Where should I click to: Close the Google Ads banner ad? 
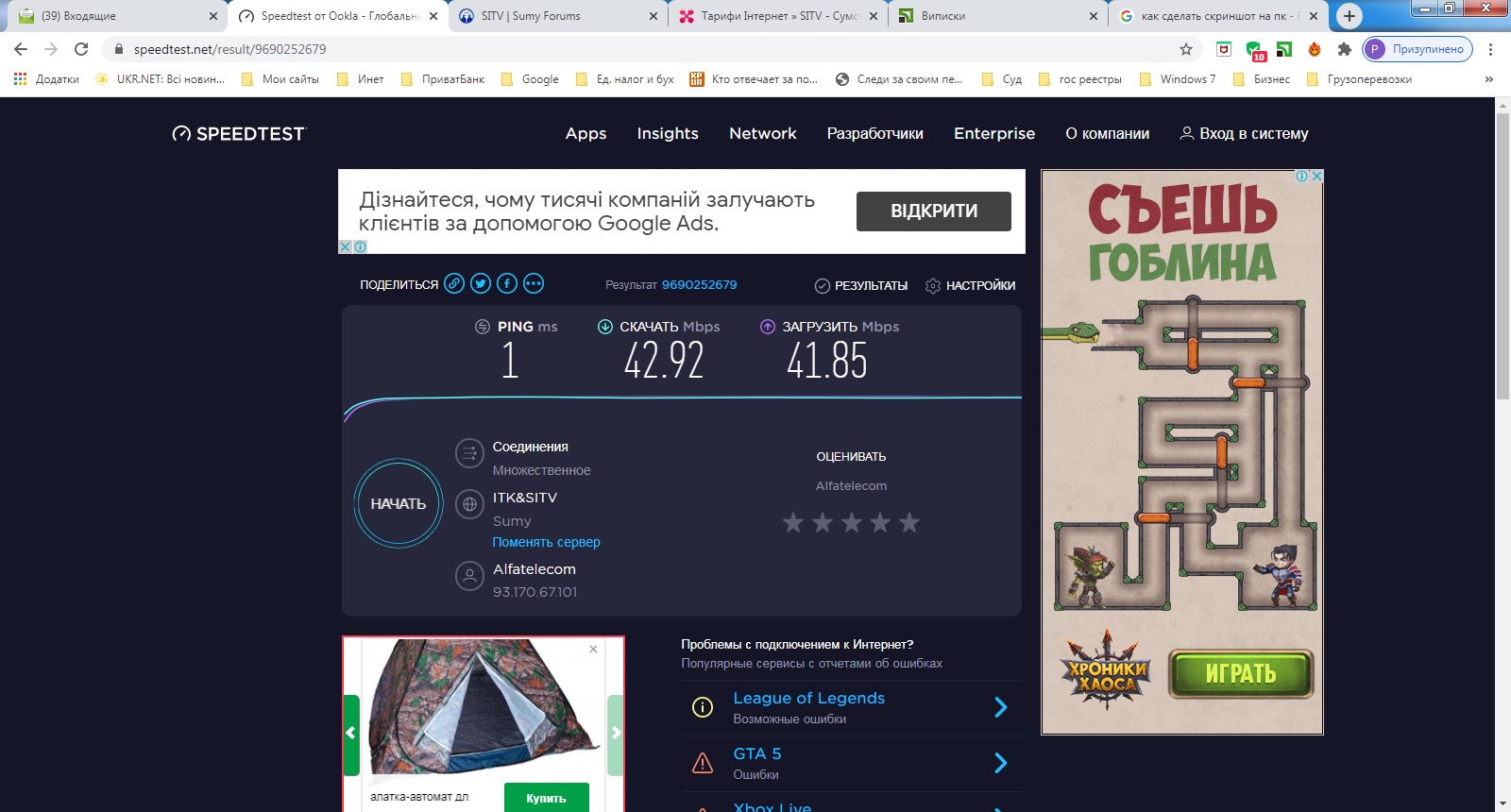[346, 246]
